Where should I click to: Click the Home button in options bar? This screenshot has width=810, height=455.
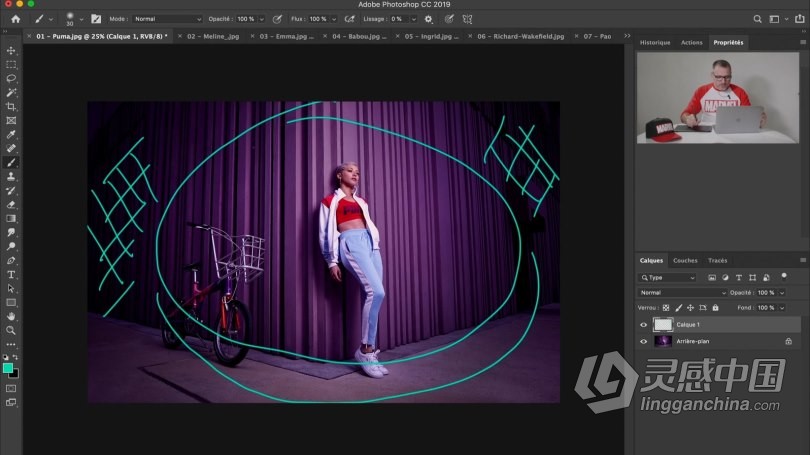coord(15,19)
